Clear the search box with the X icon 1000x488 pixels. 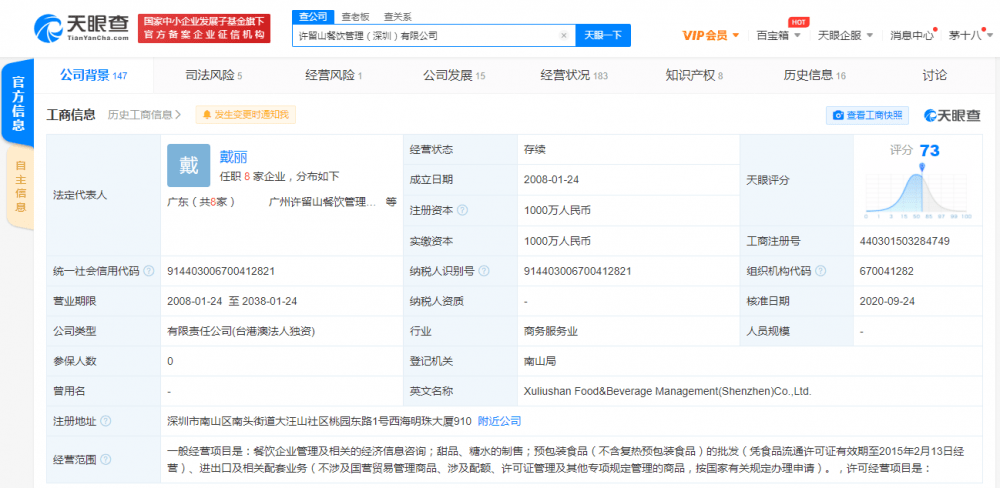pyautogui.click(x=564, y=36)
